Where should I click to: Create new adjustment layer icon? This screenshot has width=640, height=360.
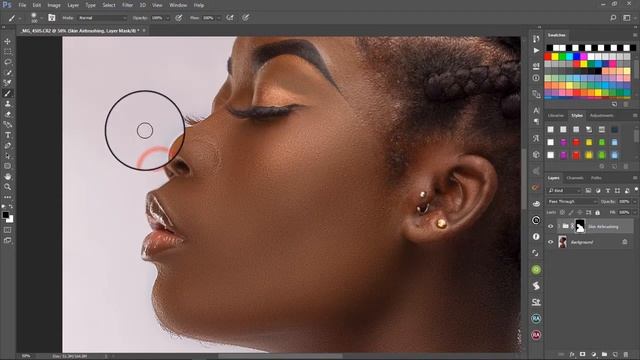tap(593, 354)
